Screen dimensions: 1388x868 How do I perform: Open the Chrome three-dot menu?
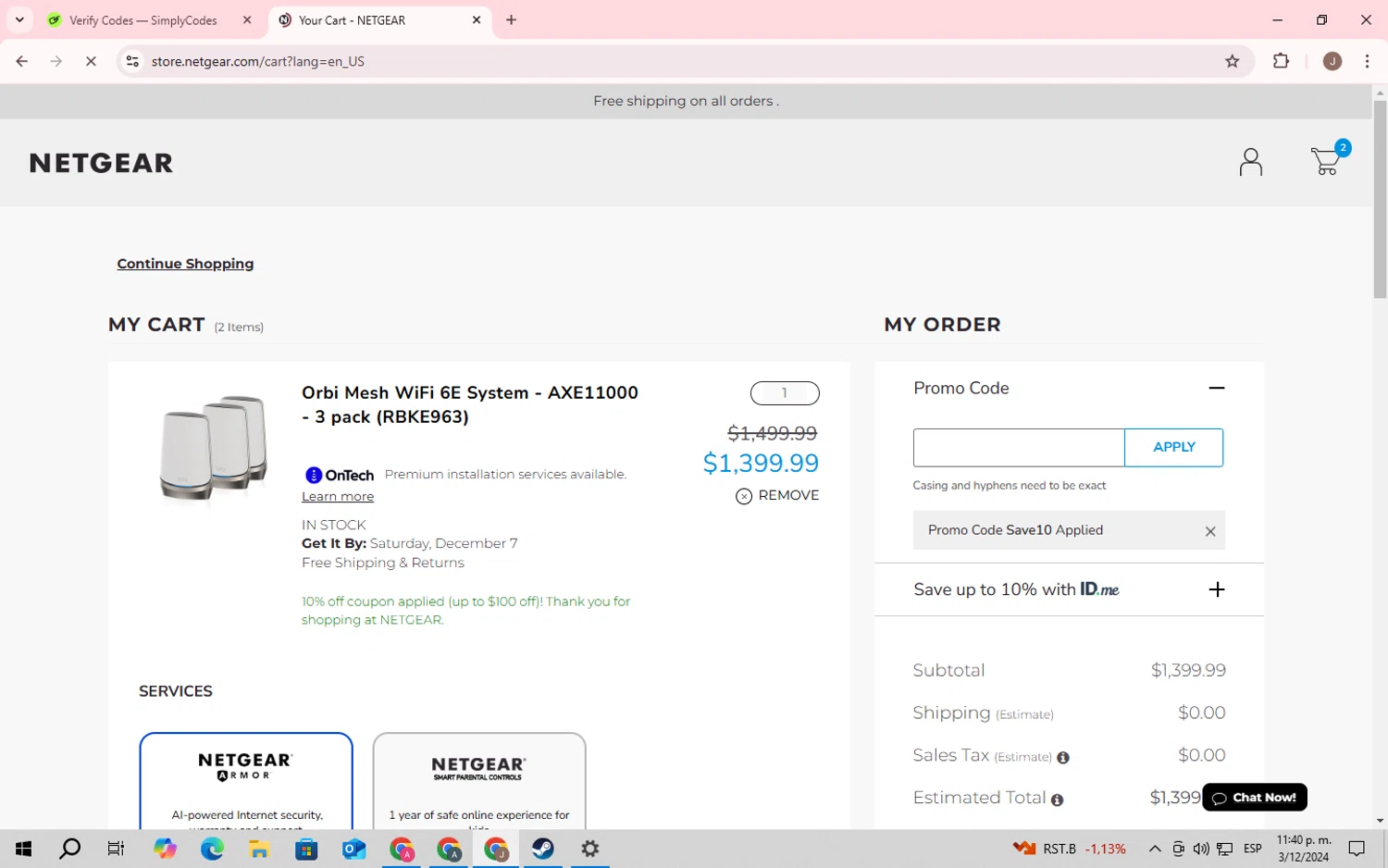coord(1367,61)
